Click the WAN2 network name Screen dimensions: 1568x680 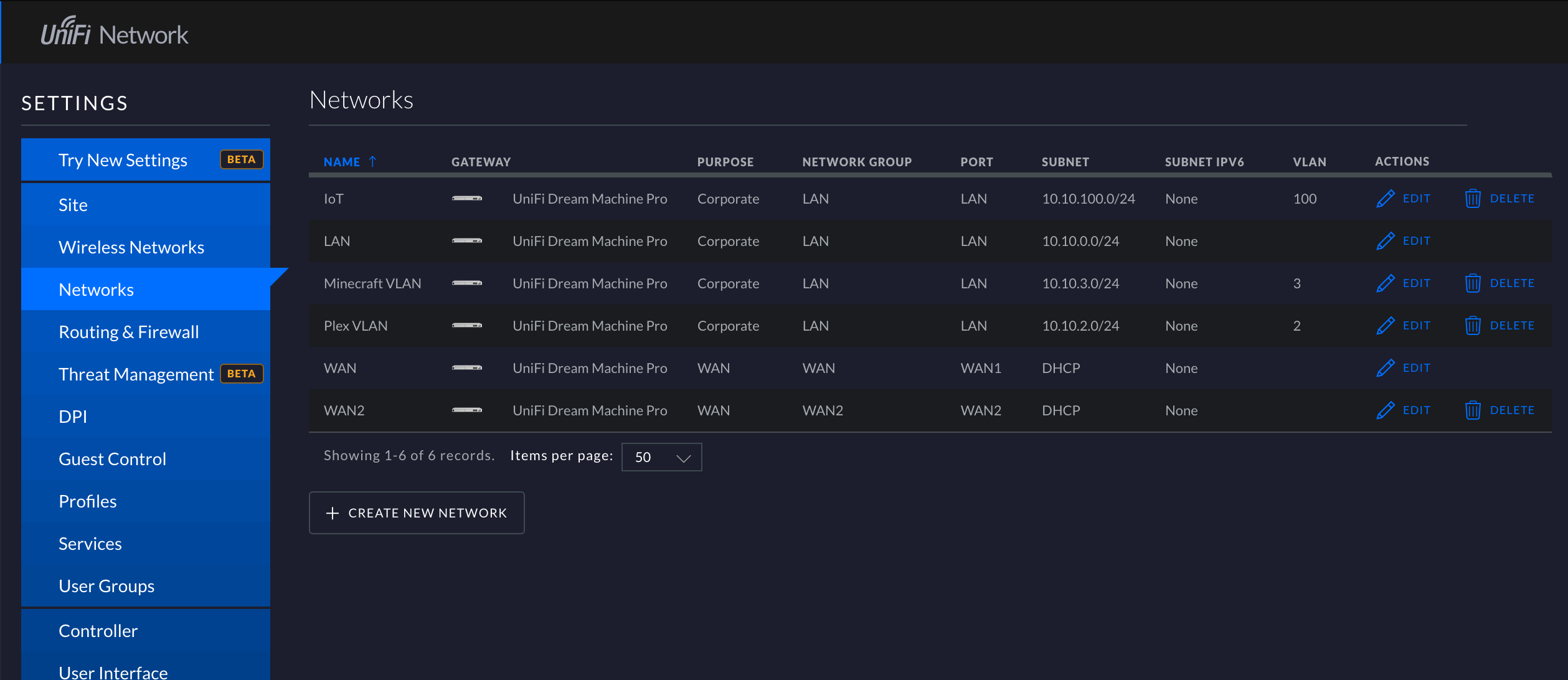pyautogui.click(x=344, y=410)
